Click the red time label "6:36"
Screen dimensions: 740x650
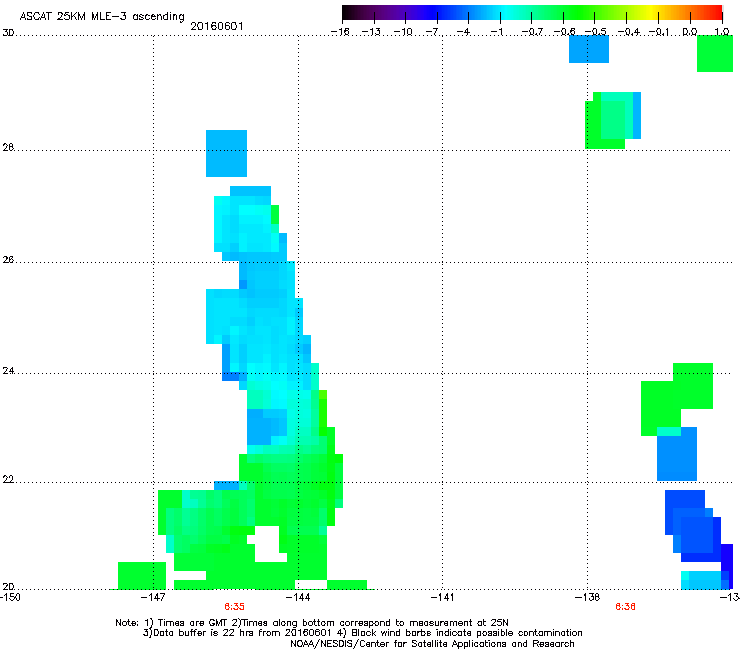point(625,607)
